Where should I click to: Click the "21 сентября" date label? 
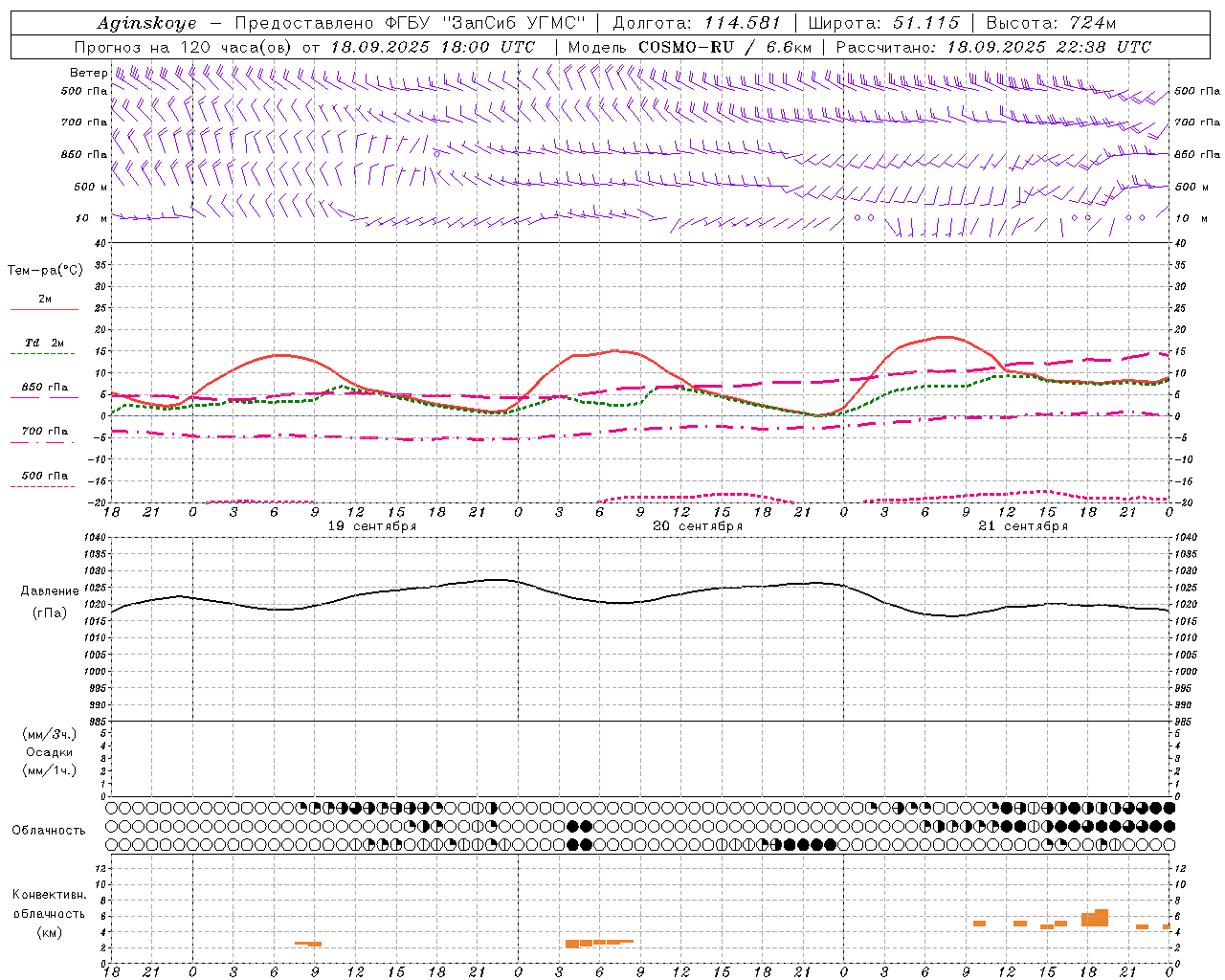click(x=1023, y=526)
